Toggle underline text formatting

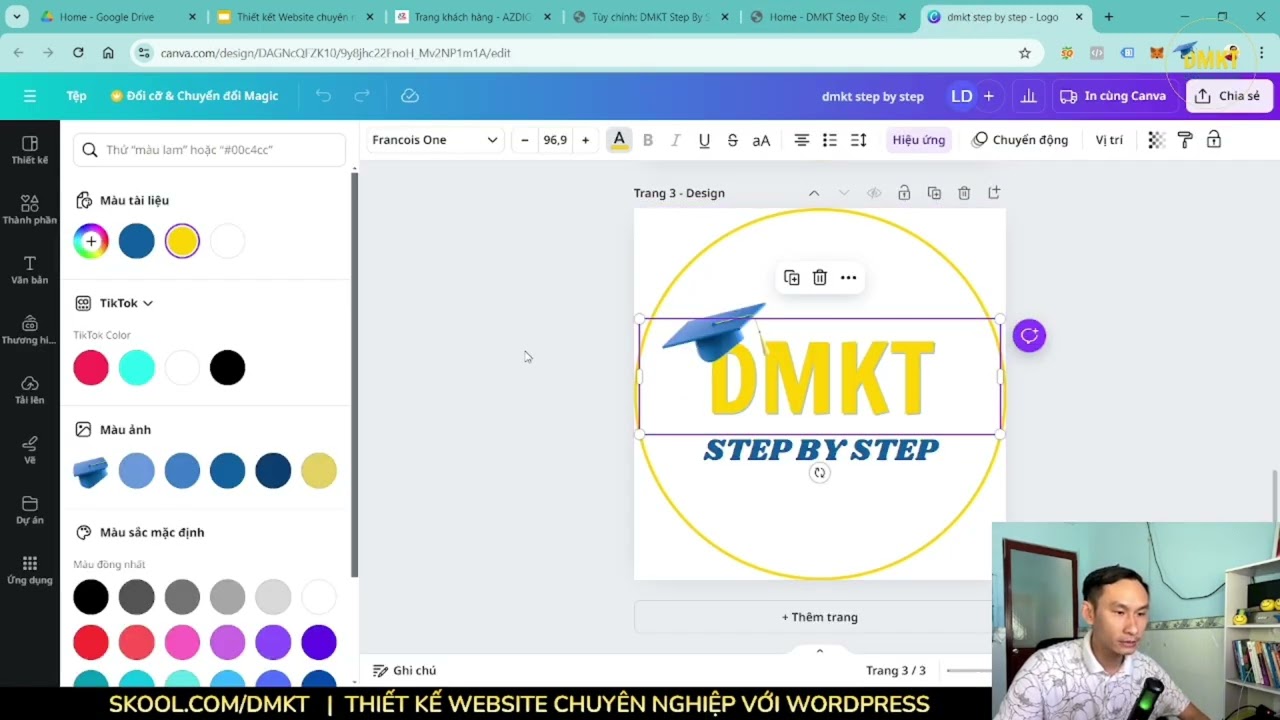[704, 140]
